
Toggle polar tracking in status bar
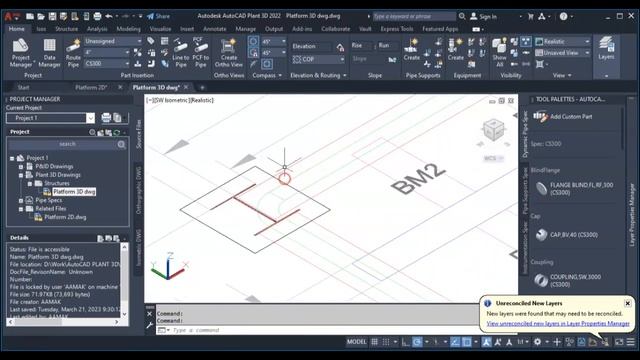click(x=417, y=342)
